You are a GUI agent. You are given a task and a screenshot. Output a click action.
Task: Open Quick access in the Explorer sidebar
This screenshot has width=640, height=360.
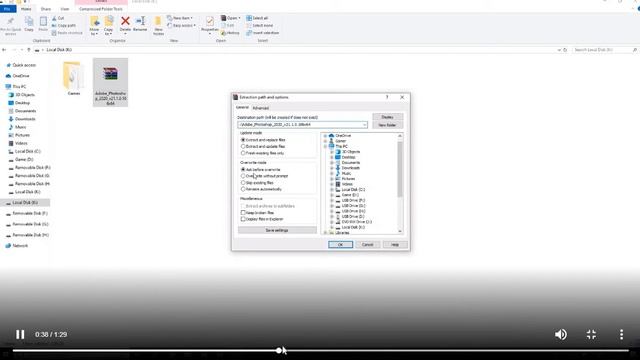(x=20, y=65)
